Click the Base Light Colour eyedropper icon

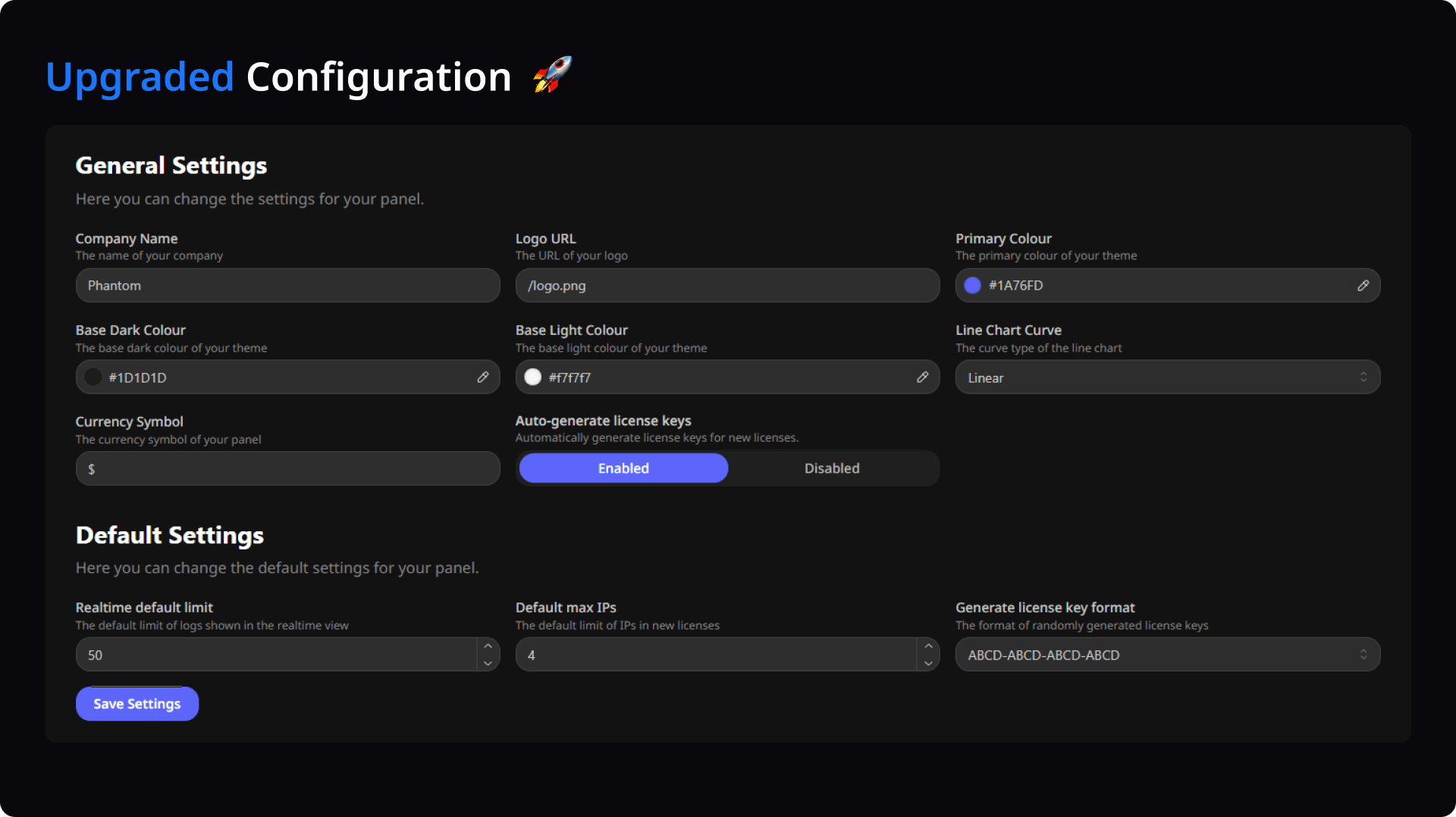click(922, 377)
